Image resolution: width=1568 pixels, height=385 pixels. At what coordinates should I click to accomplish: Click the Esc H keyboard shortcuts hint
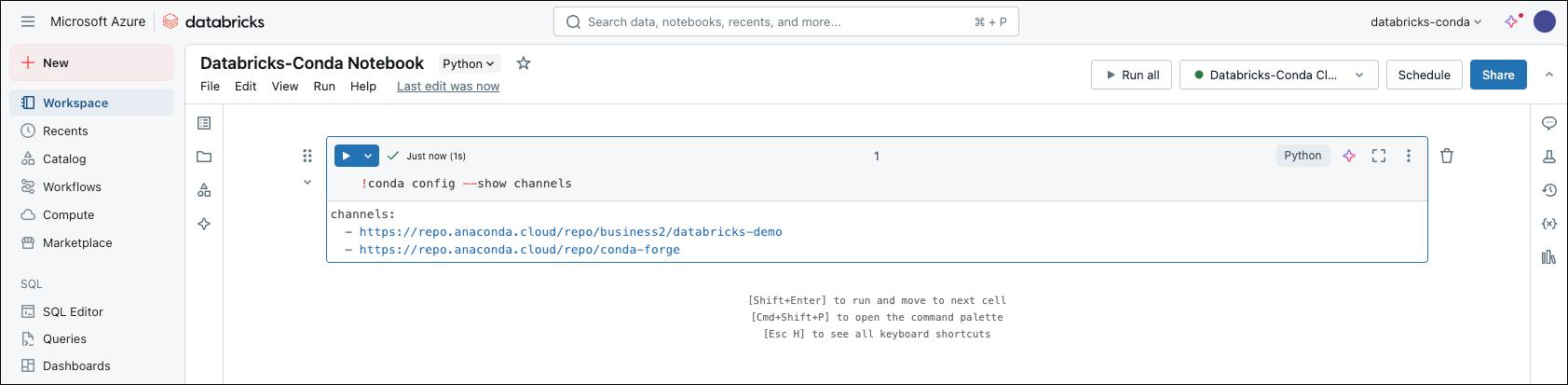[877, 334]
